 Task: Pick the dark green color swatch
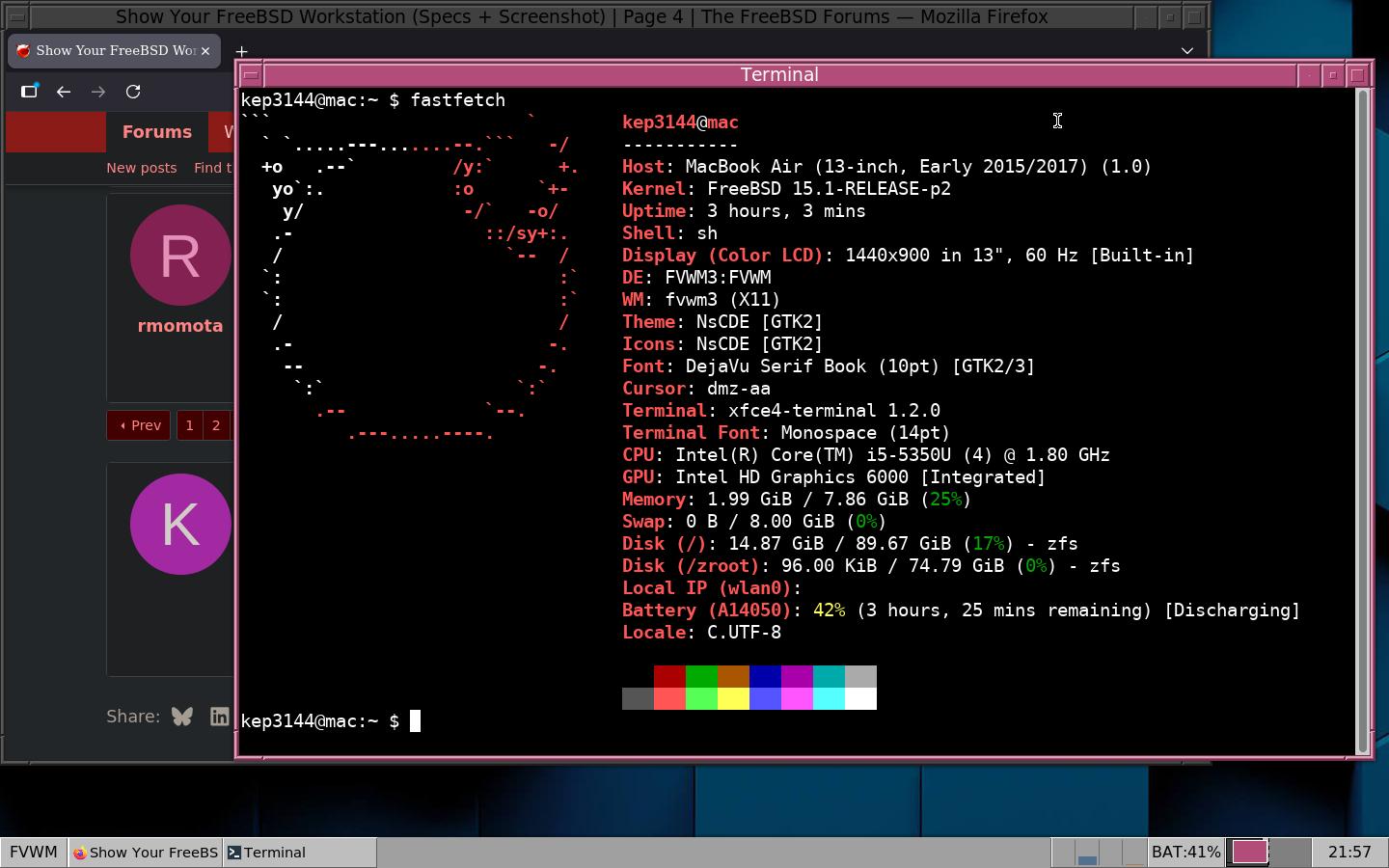coord(701,676)
